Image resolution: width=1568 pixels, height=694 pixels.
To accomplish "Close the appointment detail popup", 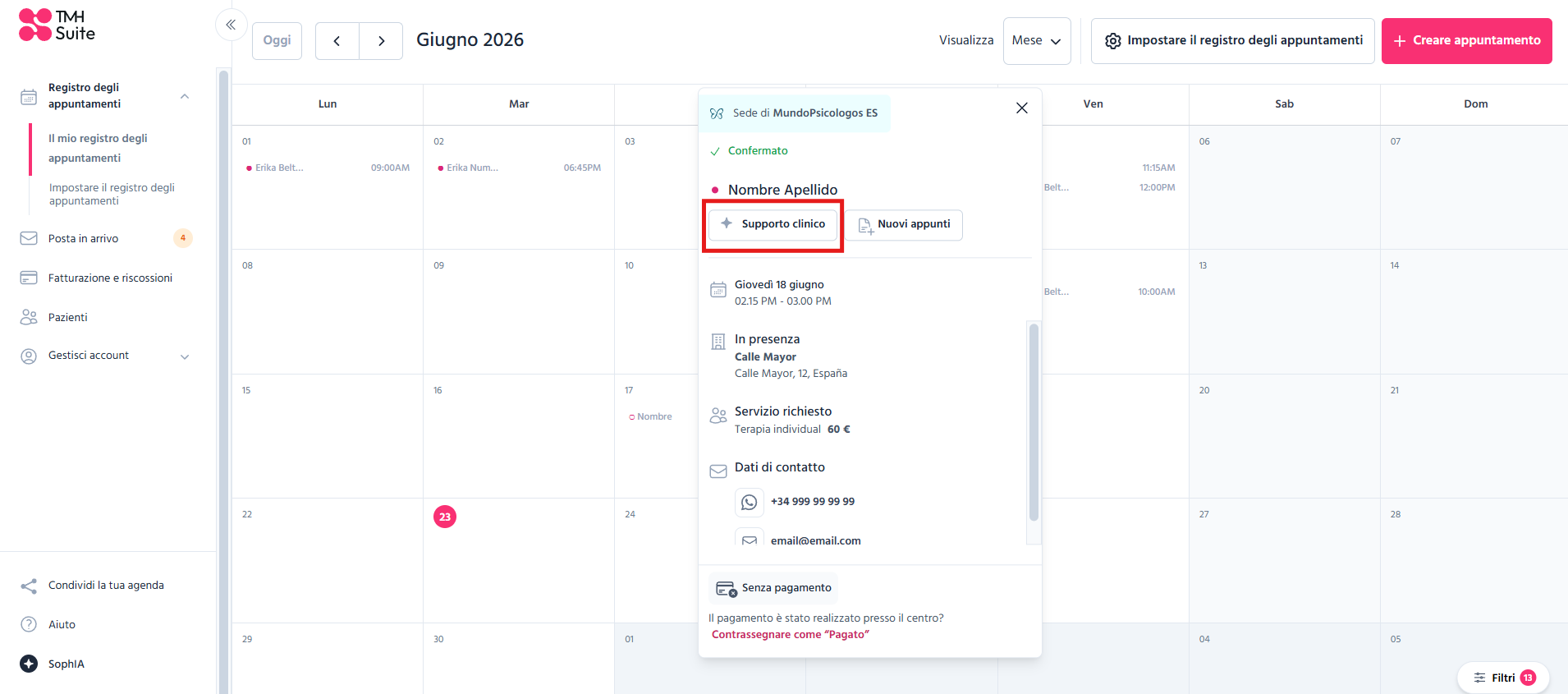I will click(1022, 108).
